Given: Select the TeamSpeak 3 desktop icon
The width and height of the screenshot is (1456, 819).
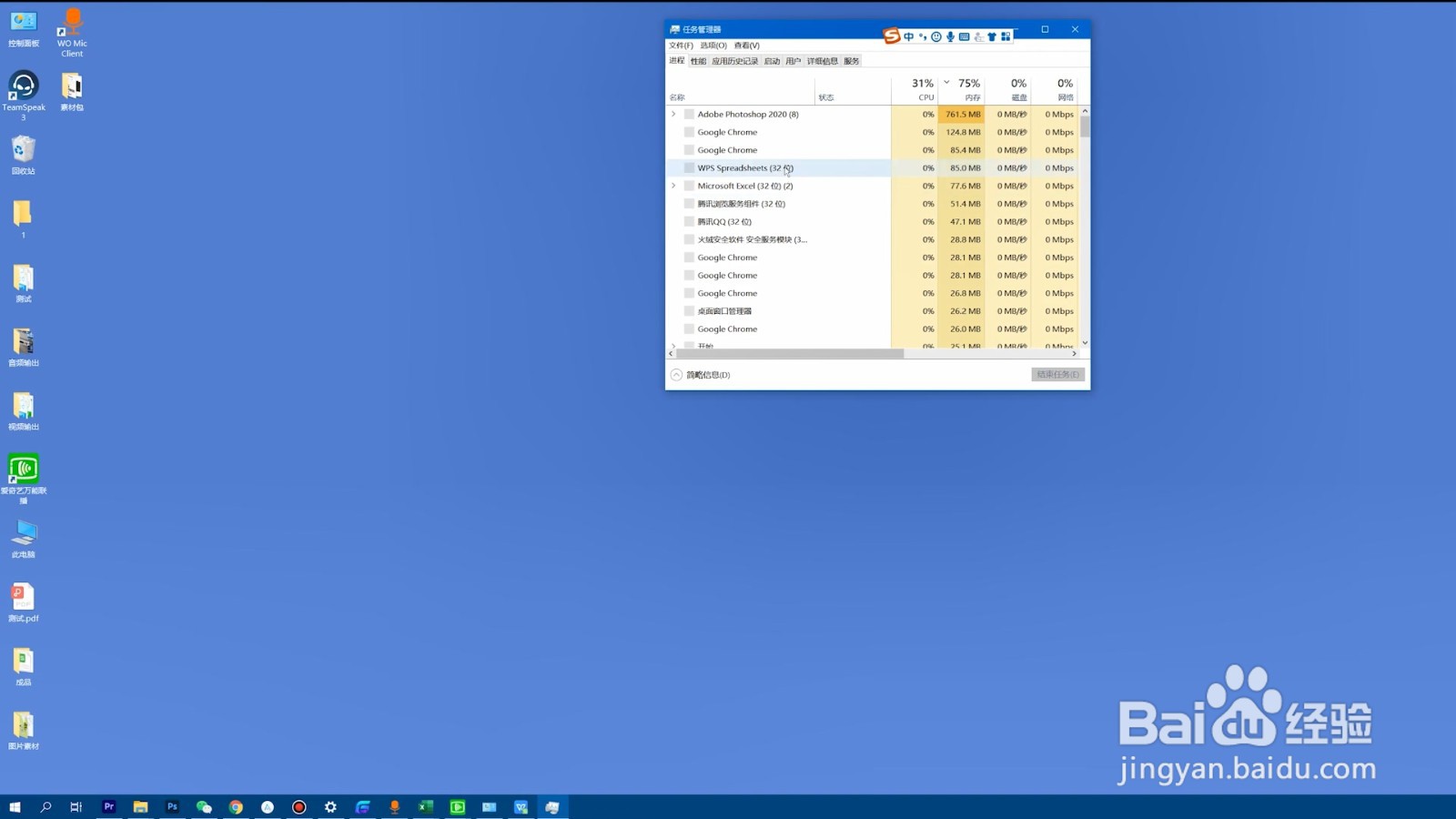Looking at the screenshot, I should (x=24, y=96).
